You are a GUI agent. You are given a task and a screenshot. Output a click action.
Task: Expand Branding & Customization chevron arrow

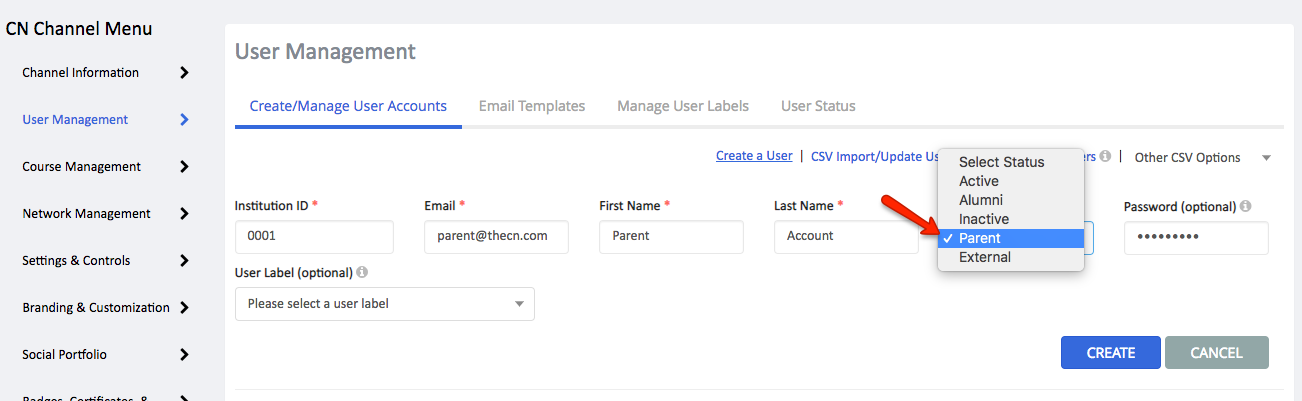pyautogui.click(x=184, y=307)
